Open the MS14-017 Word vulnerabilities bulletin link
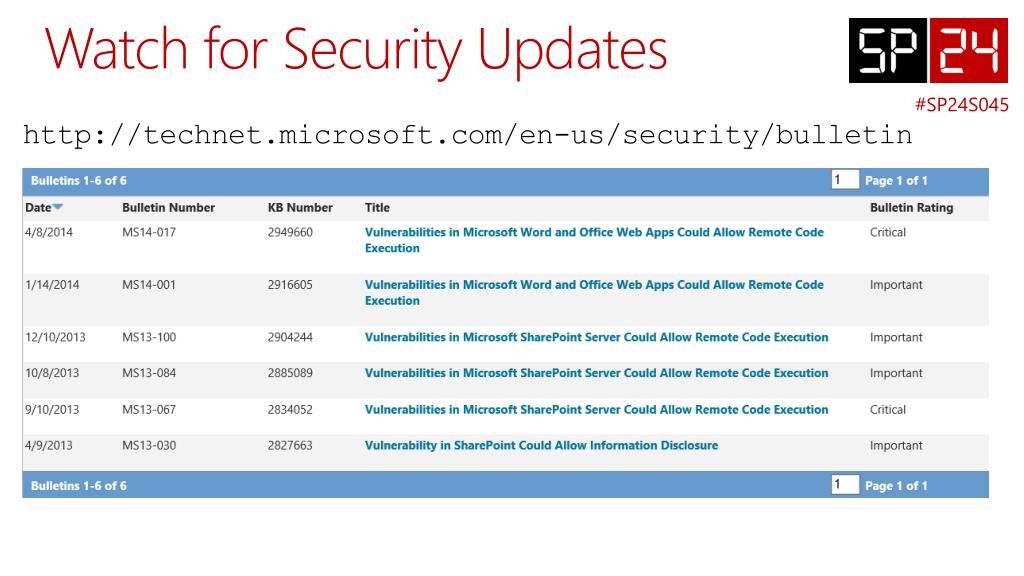This screenshot has width=1024, height=576. pos(594,240)
